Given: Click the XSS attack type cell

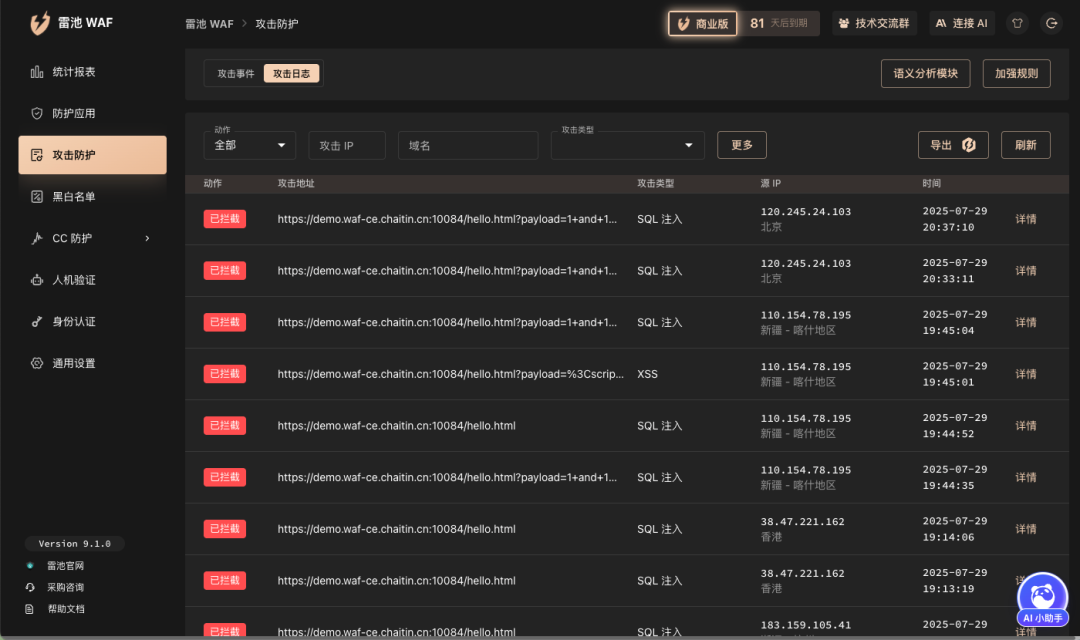Looking at the screenshot, I should pos(647,374).
